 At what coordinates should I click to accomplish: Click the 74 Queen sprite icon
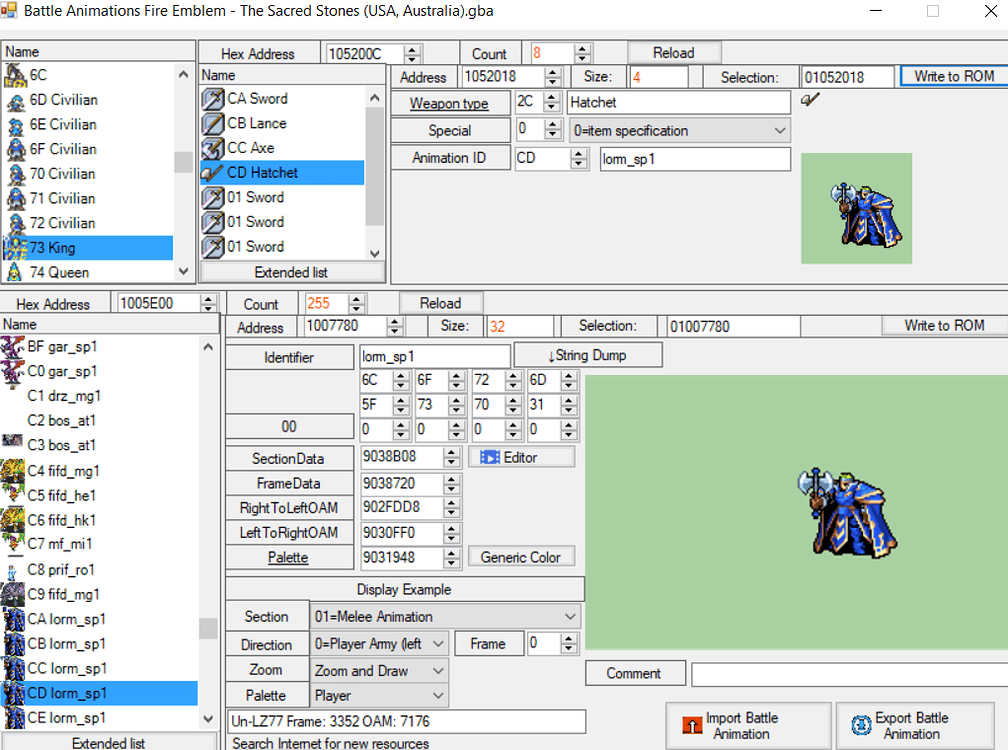coord(15,271)
